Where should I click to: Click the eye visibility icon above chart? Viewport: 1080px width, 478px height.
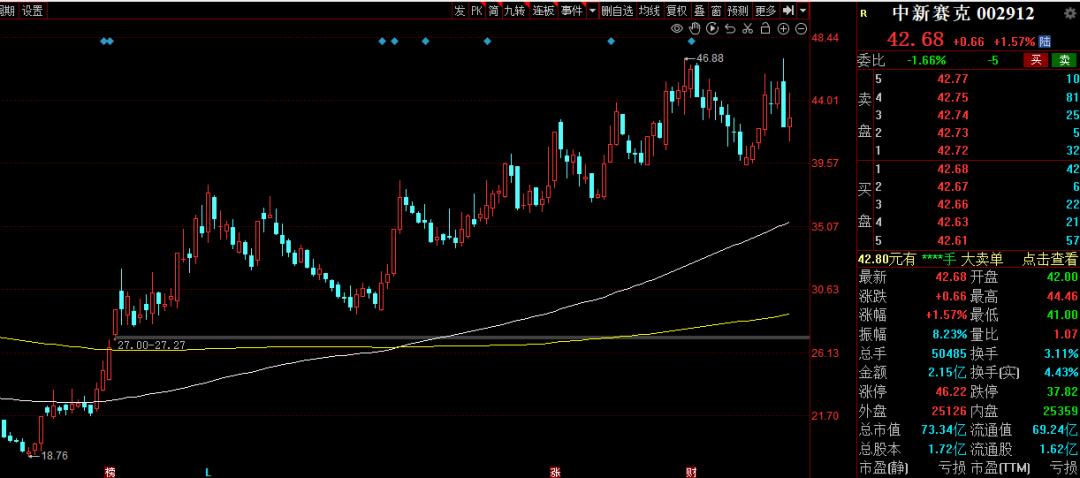677,29
